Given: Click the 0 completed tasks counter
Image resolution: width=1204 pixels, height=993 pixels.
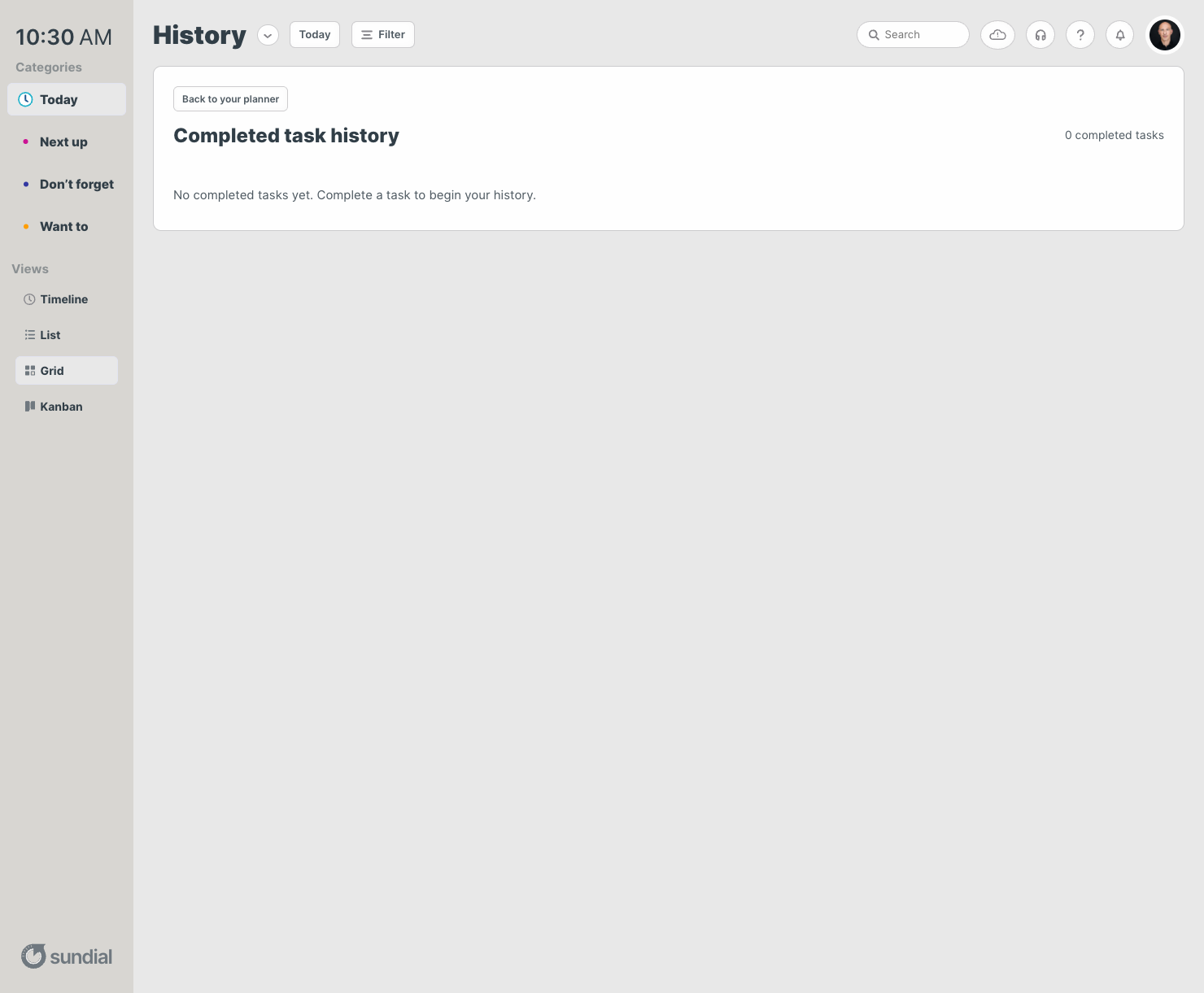Looking at the screenshot, I should [x=1115, y=135].
